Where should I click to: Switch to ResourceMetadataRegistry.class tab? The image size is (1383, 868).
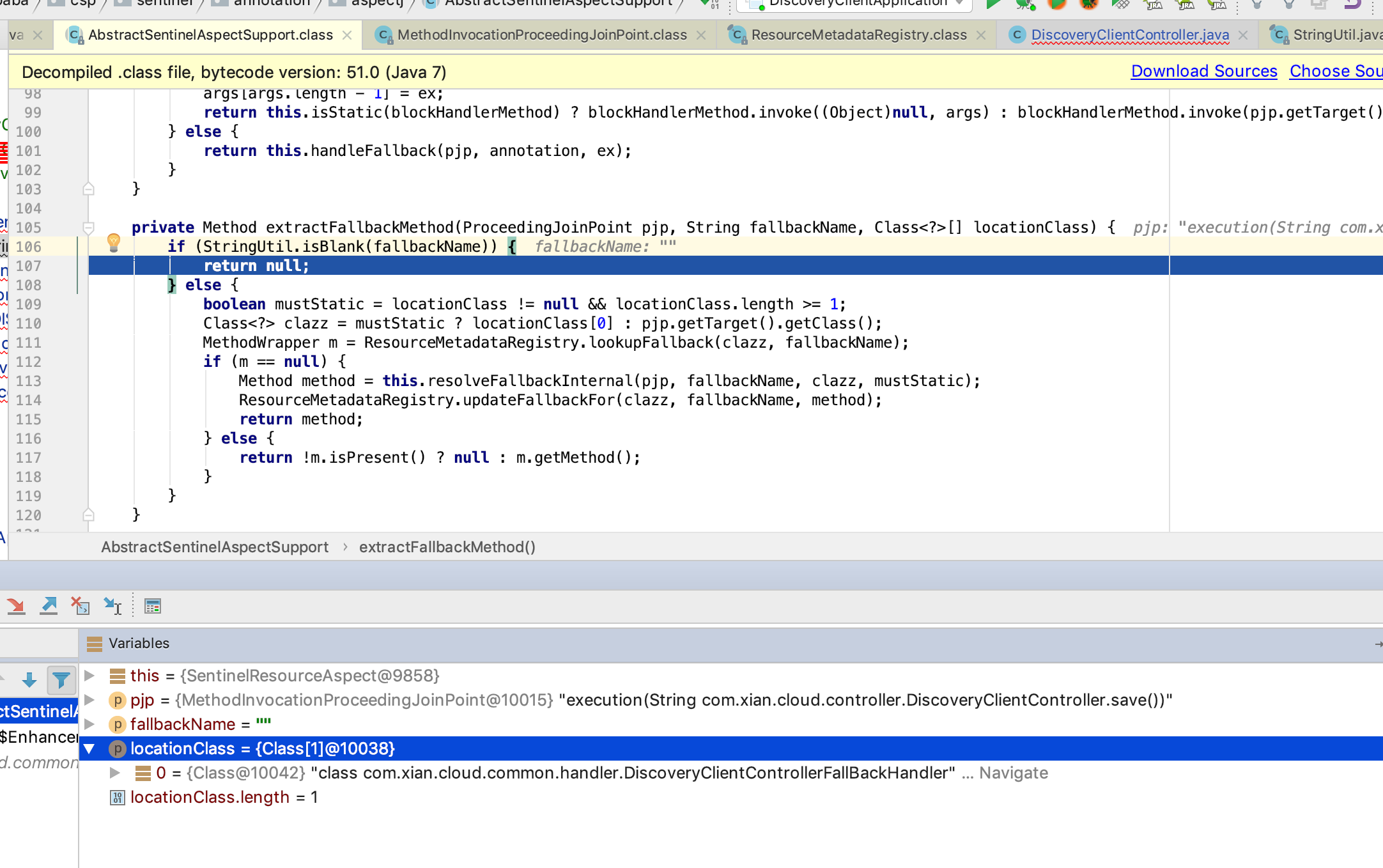(859, 35)
